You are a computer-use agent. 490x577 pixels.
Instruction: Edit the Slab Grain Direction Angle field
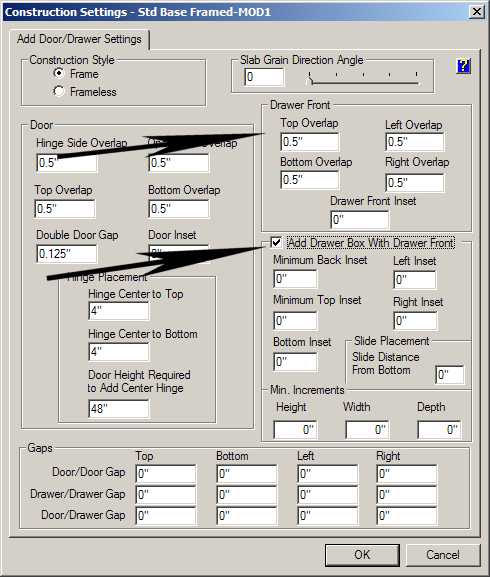pos(264,77)
